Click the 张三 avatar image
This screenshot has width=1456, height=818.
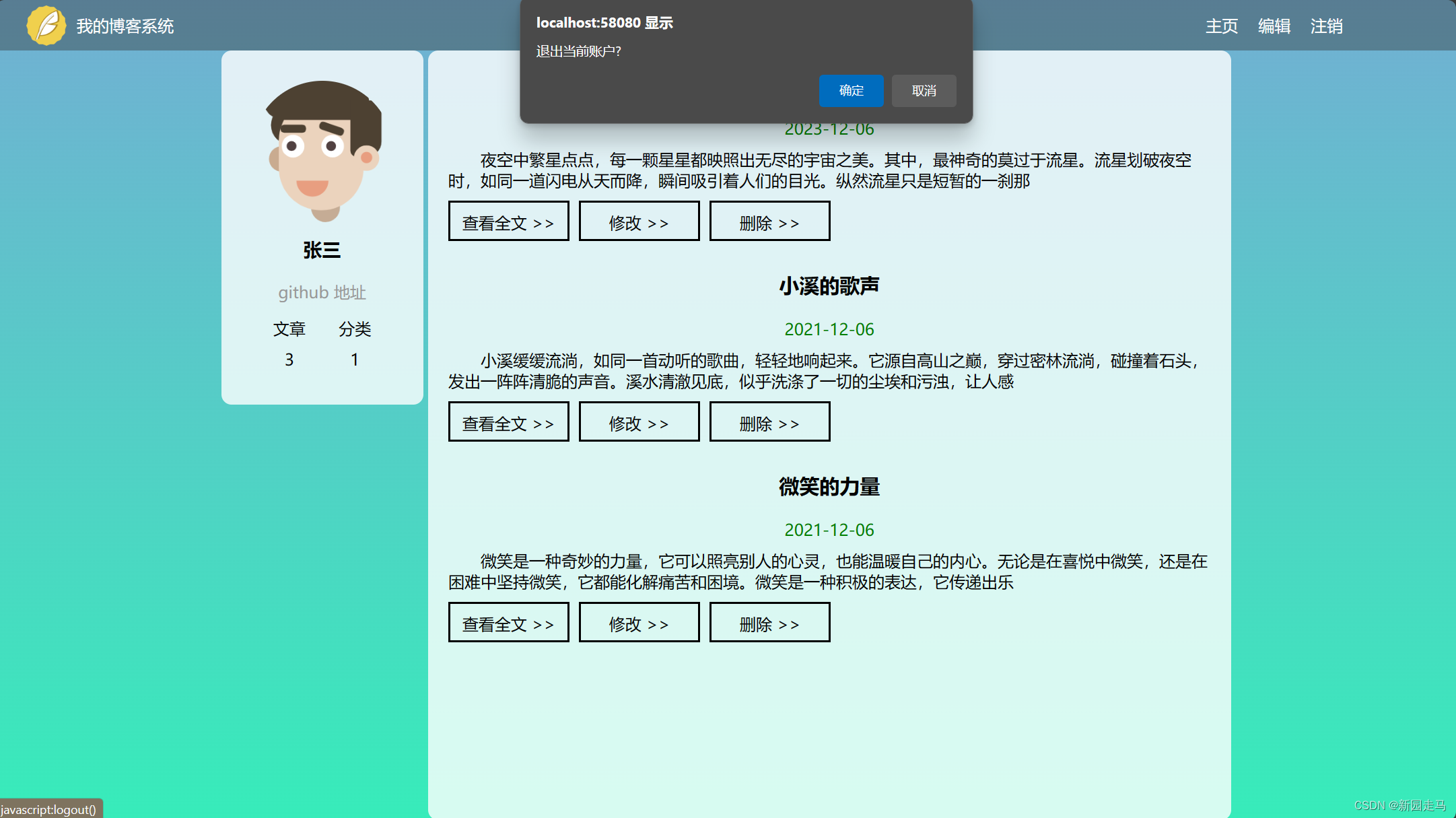coord(322,151)
